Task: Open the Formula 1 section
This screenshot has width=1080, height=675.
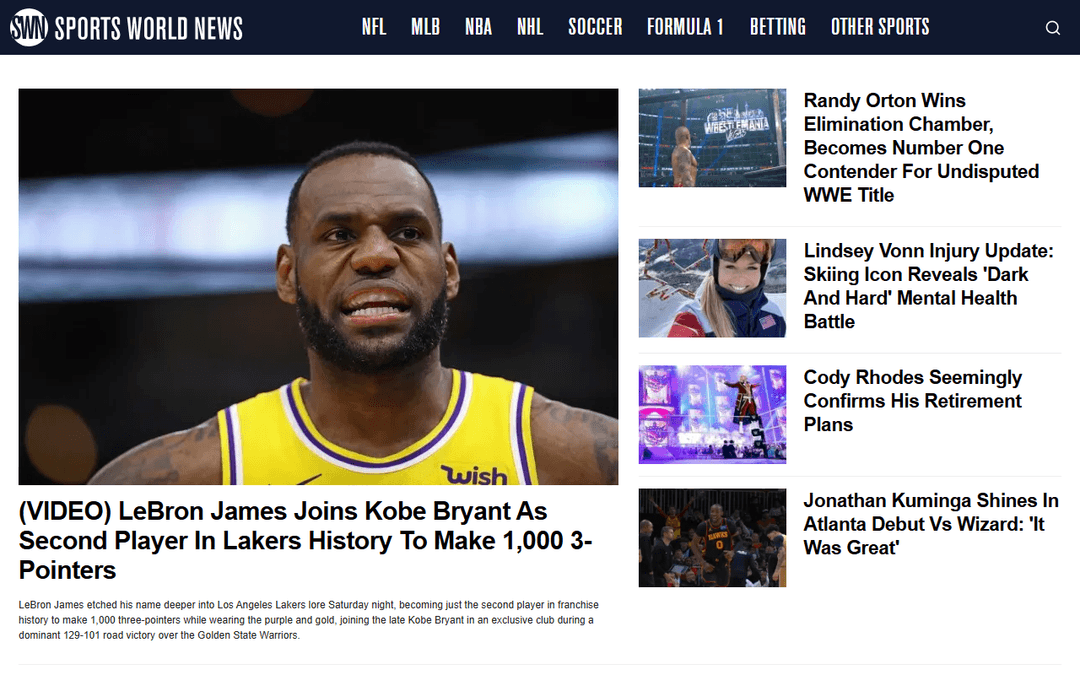Action: click(685, 27)
